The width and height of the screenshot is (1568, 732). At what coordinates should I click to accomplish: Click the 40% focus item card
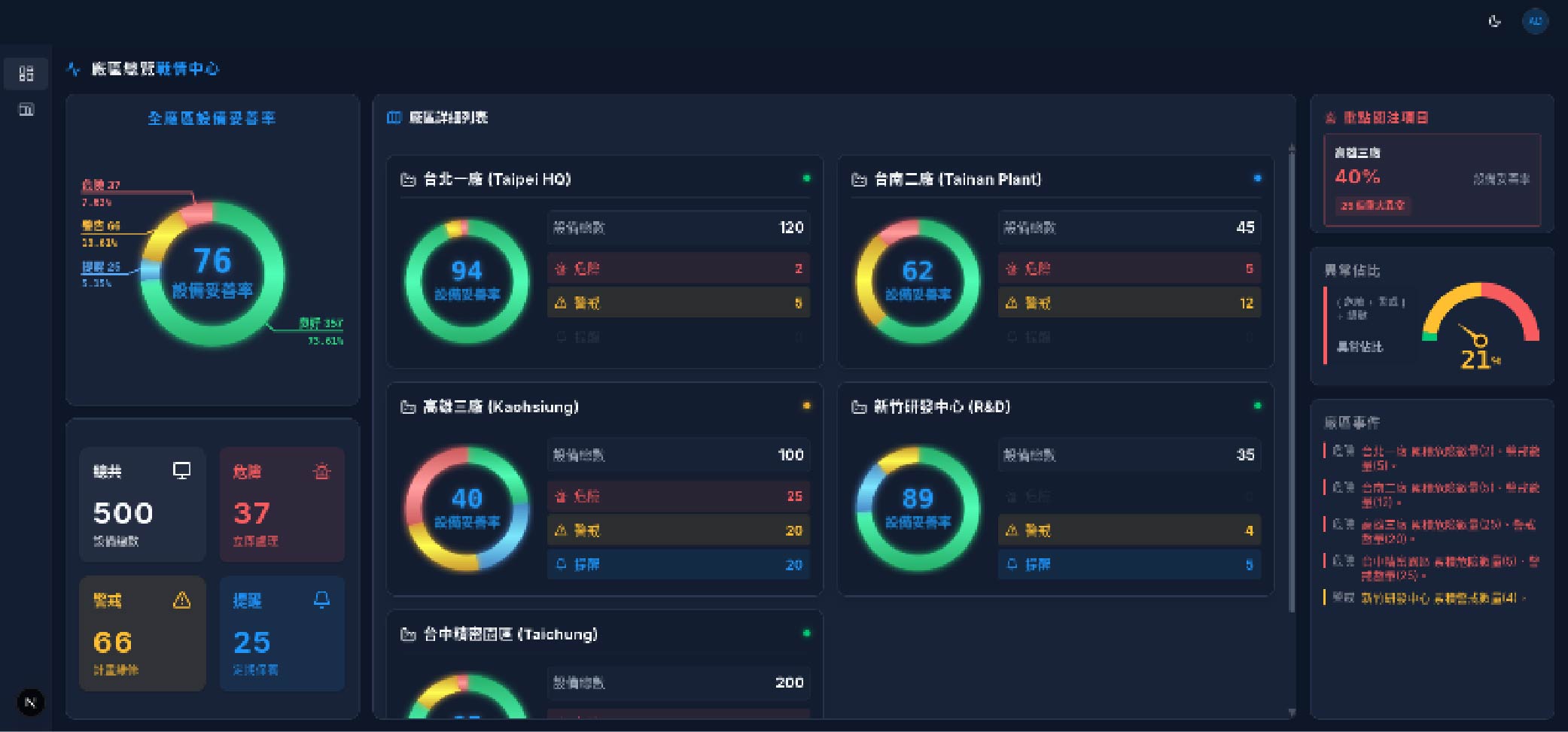coord(1431,179)
